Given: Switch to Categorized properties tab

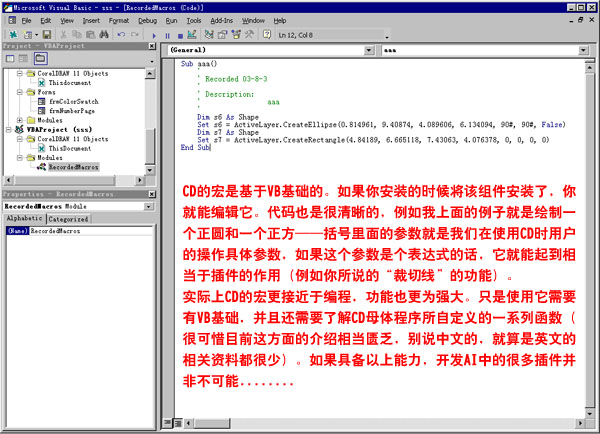Looking at the screenshot, I should [x=68, y=219].
